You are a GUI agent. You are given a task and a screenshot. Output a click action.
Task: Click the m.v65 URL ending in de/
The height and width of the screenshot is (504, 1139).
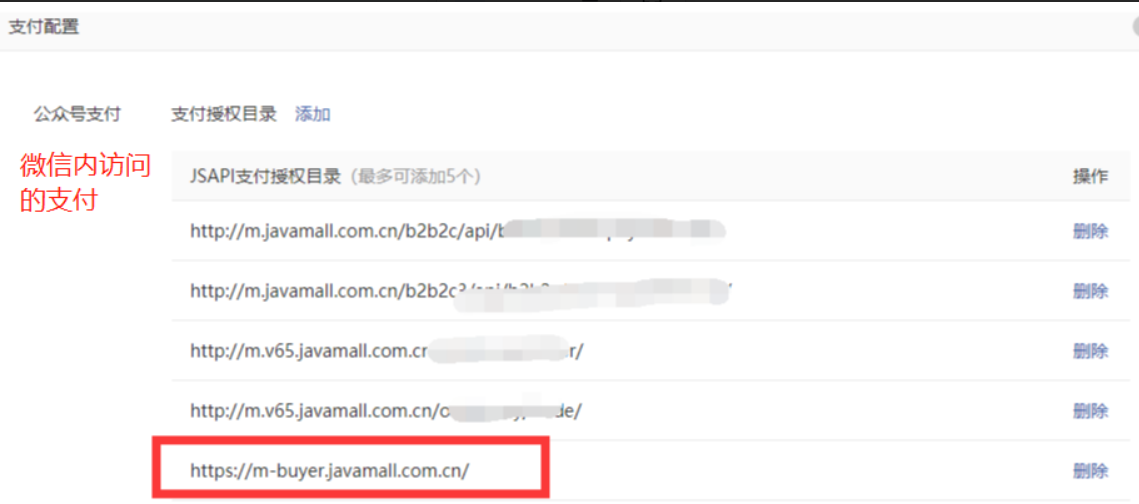(386, 410)
